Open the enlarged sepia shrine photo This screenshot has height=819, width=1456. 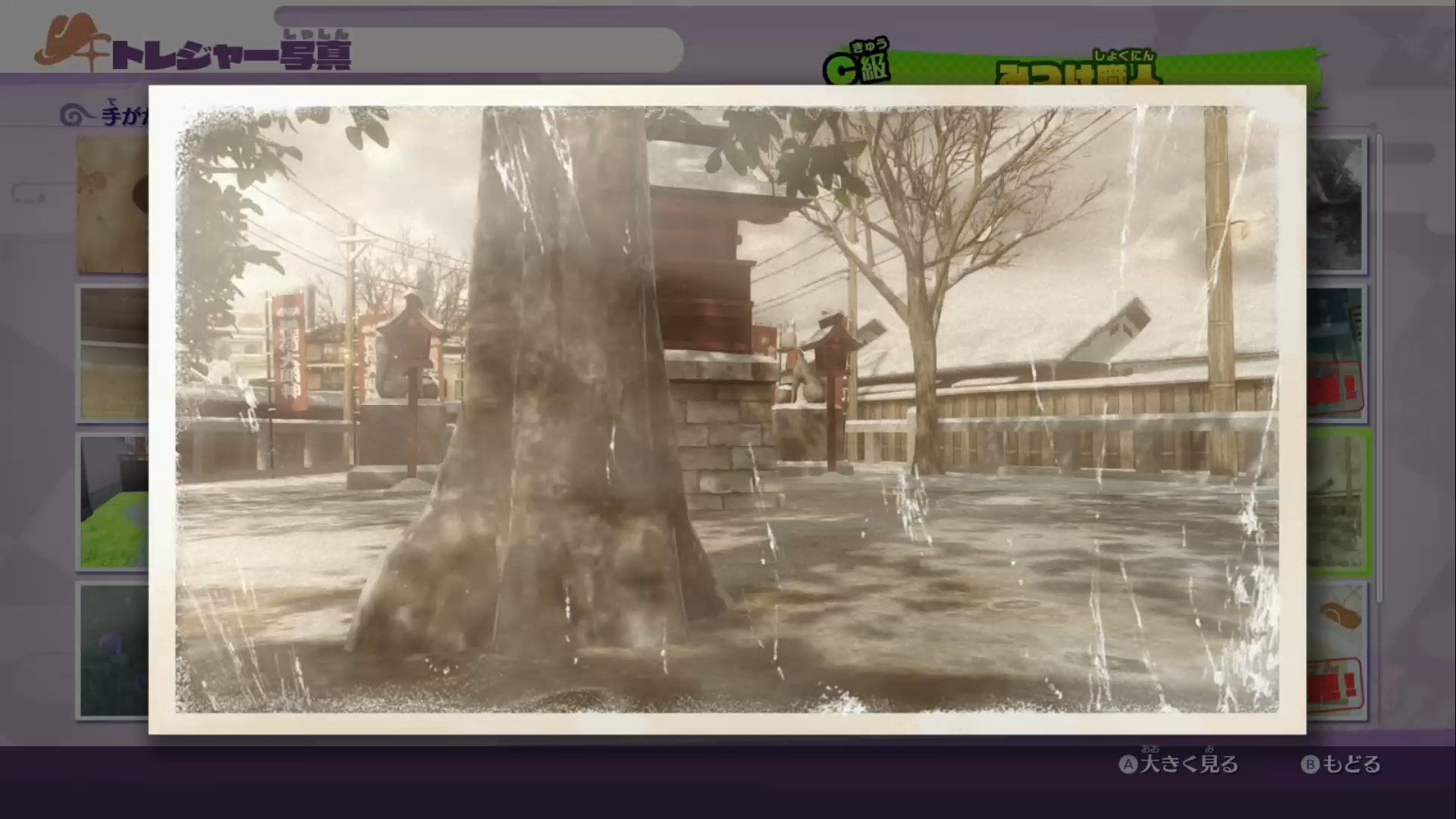point(726,409)
